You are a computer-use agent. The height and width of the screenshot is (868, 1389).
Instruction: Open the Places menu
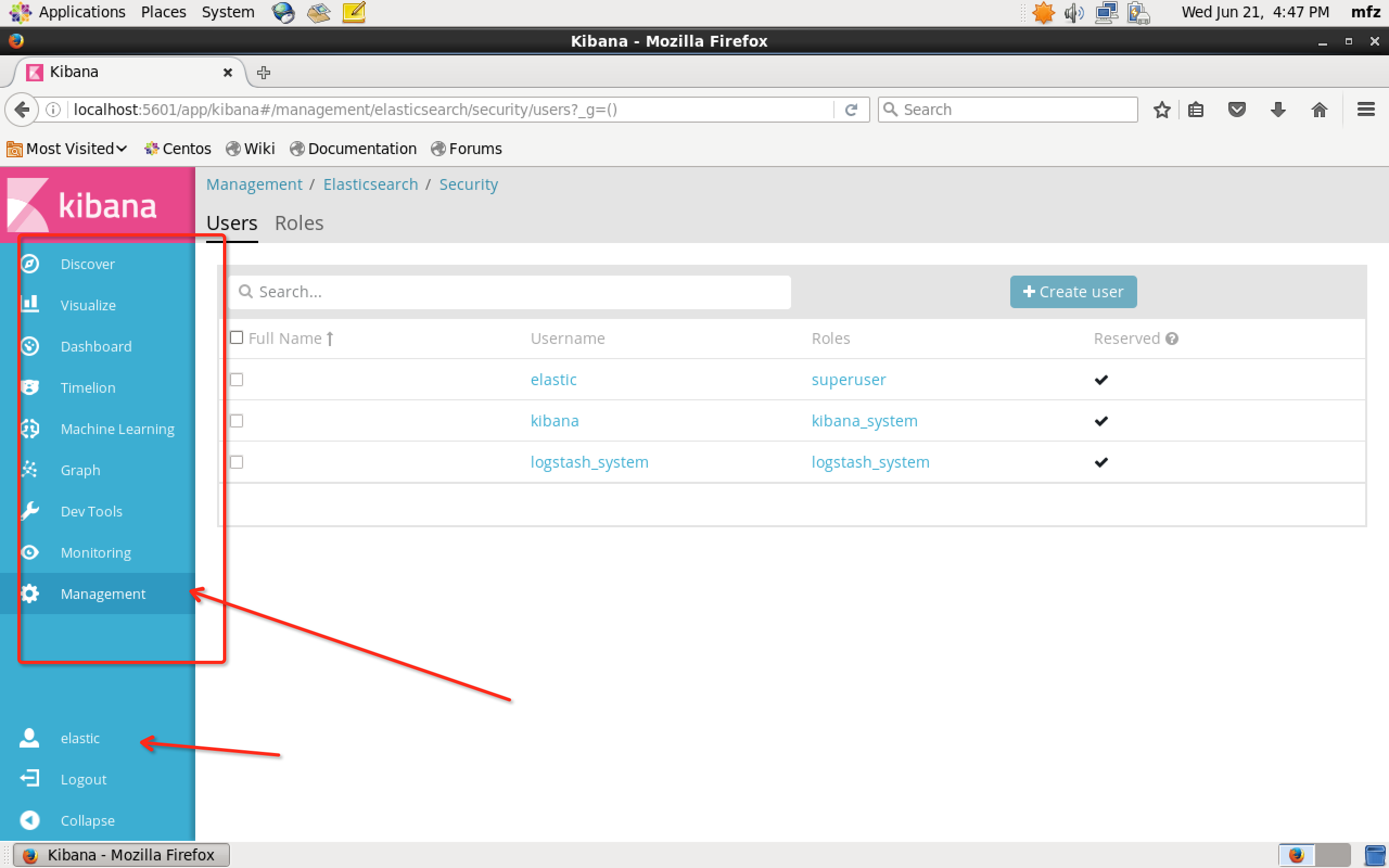(163, 12)
